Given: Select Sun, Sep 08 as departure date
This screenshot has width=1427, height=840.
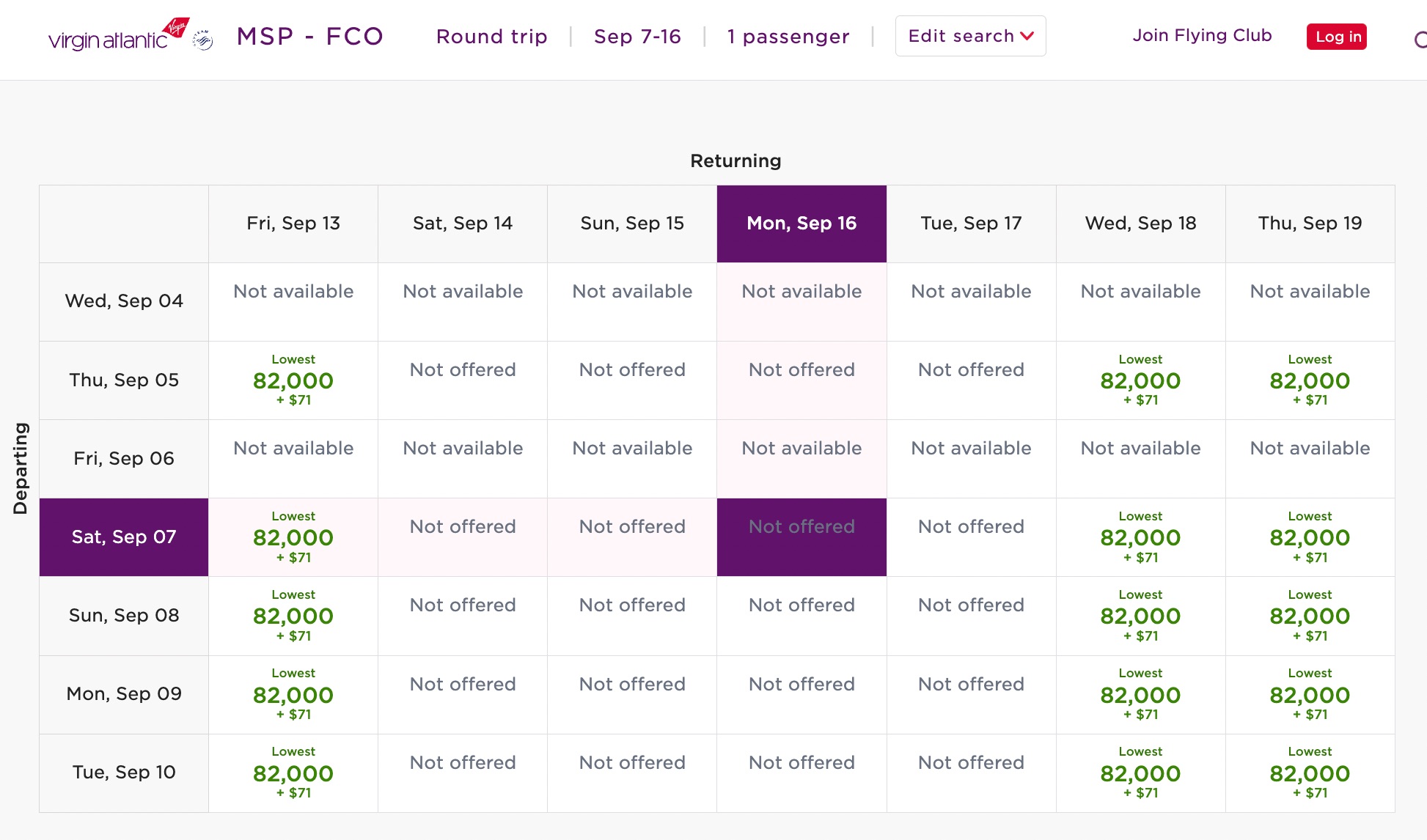Looking at the screenshot, I should click(123, 616).
